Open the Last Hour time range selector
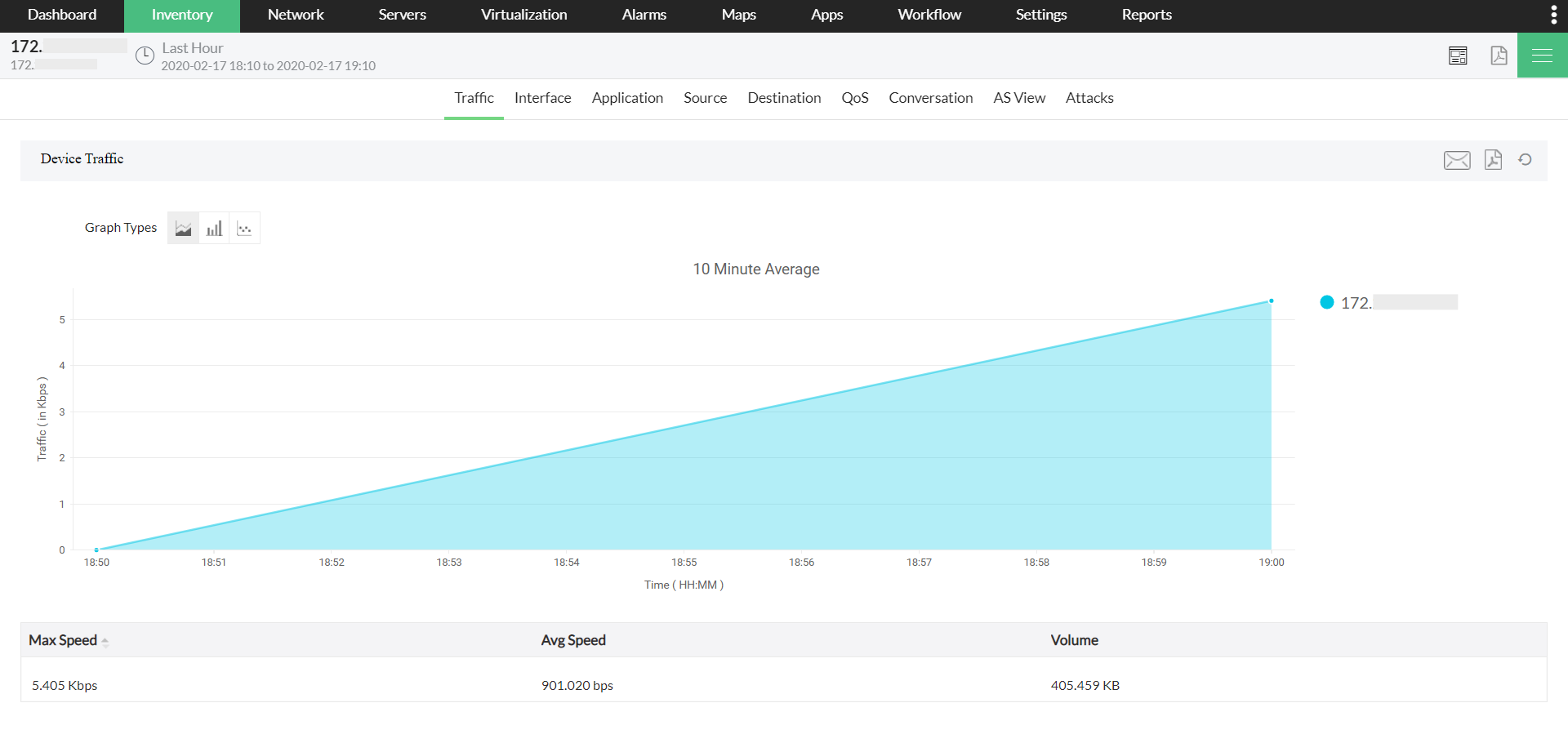Image resolution: width=1568 pixels, height=752 pixels. [193, 47]
